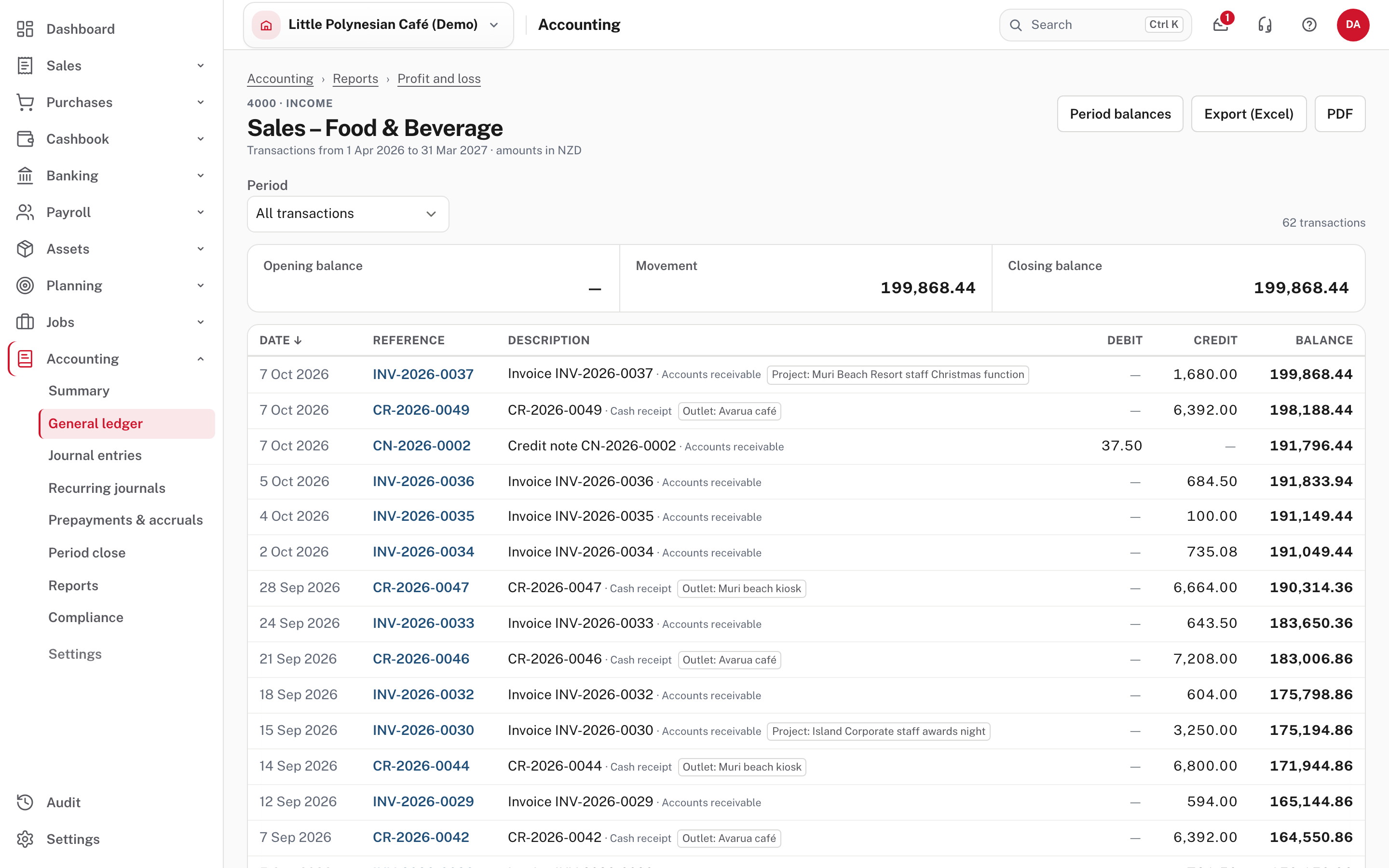Click the Export (Excel) button

point(1248,114)
